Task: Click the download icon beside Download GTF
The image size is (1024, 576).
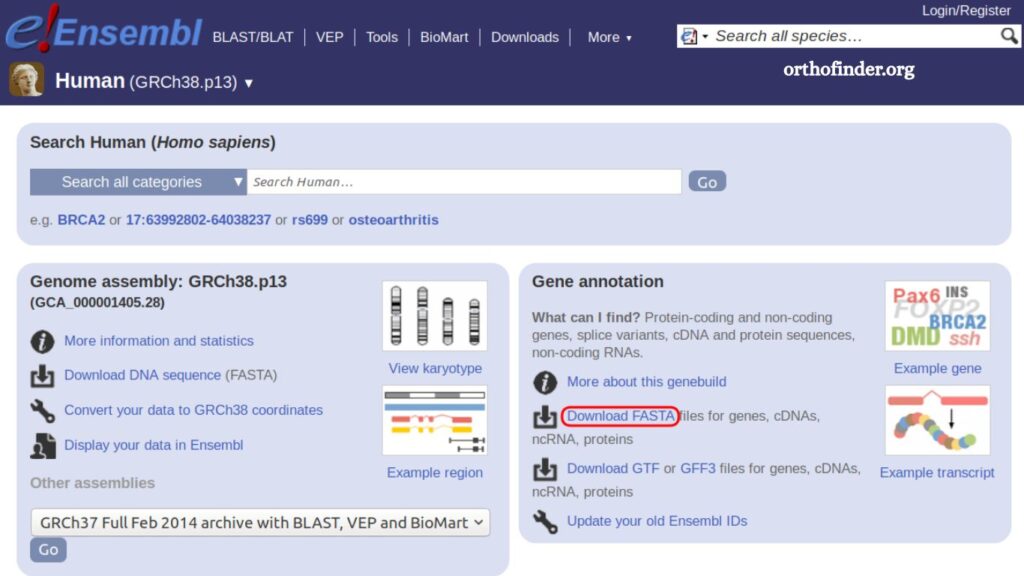Action: click(545, 469)
